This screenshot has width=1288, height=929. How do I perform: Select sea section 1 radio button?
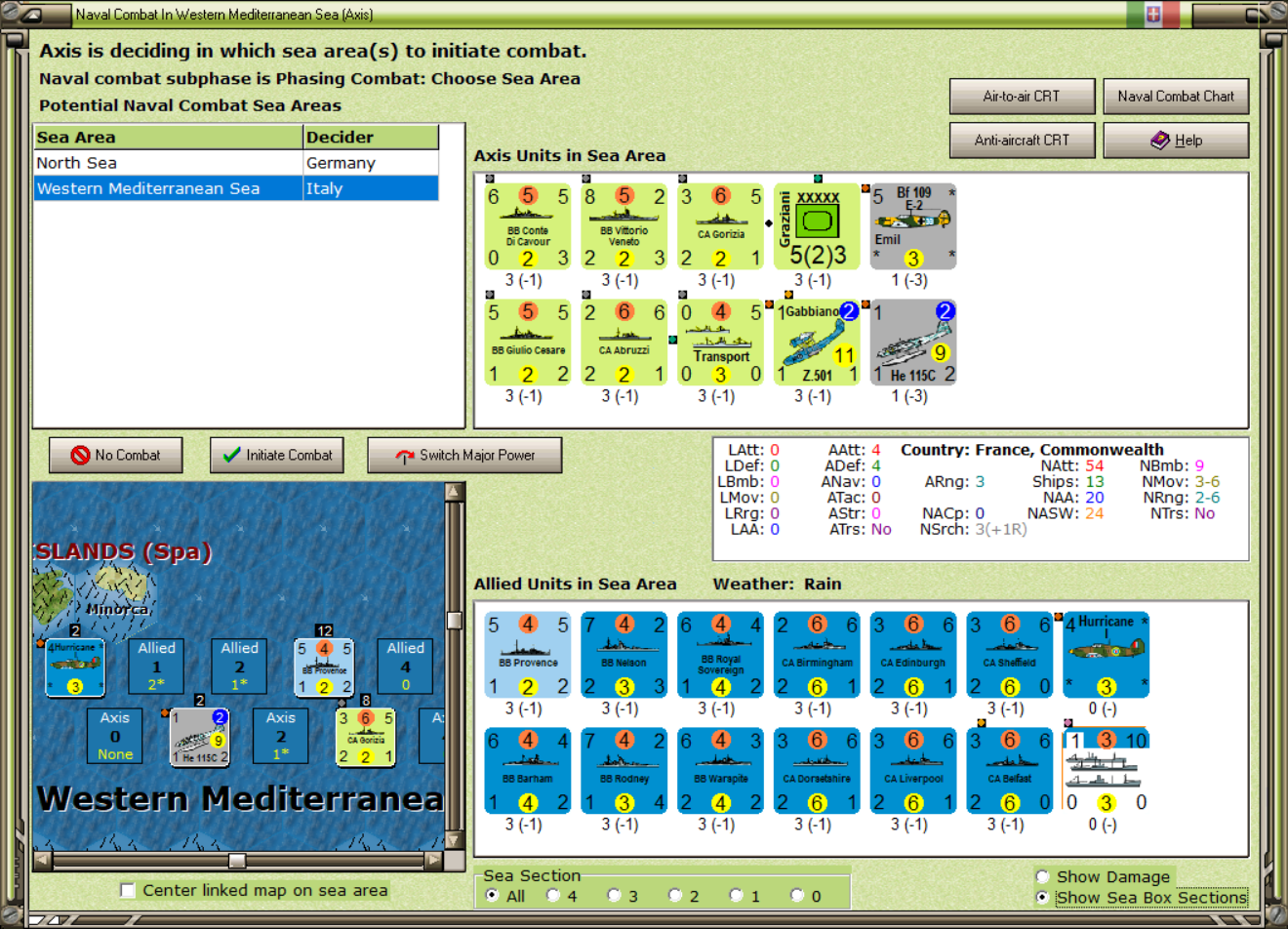point(736,895)
